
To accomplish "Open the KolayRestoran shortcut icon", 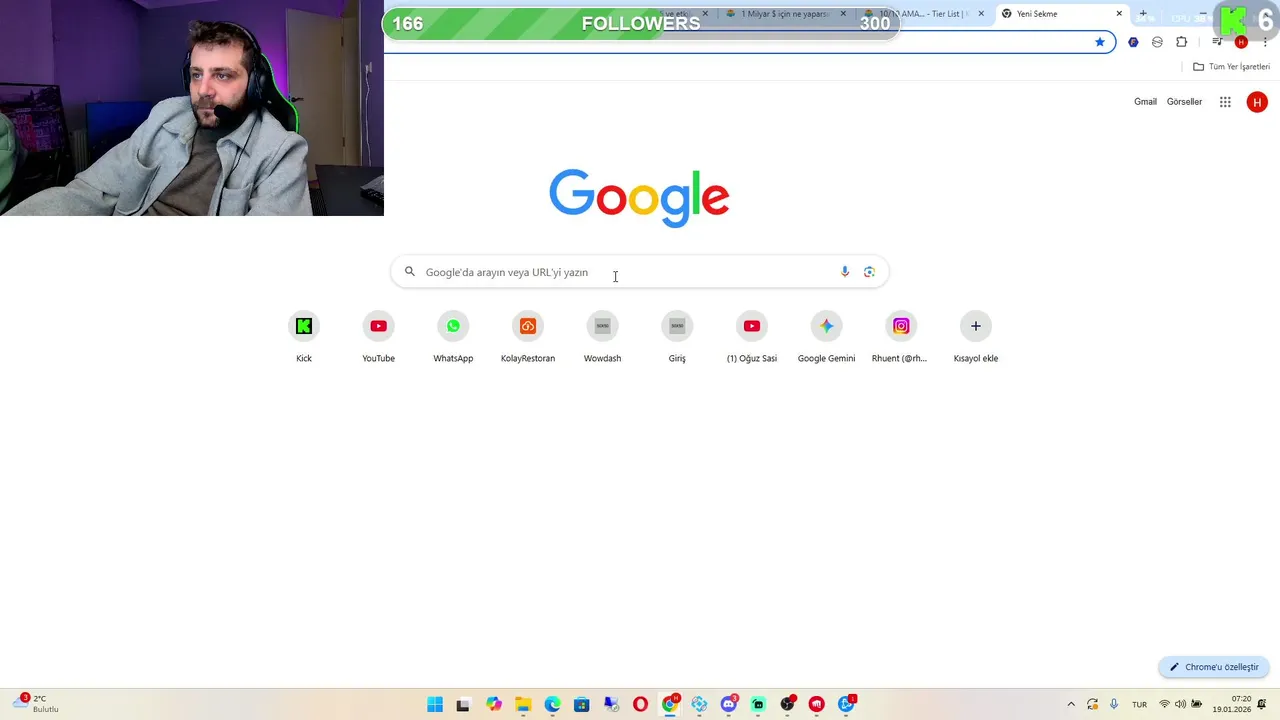I will (x=528, y=326).
